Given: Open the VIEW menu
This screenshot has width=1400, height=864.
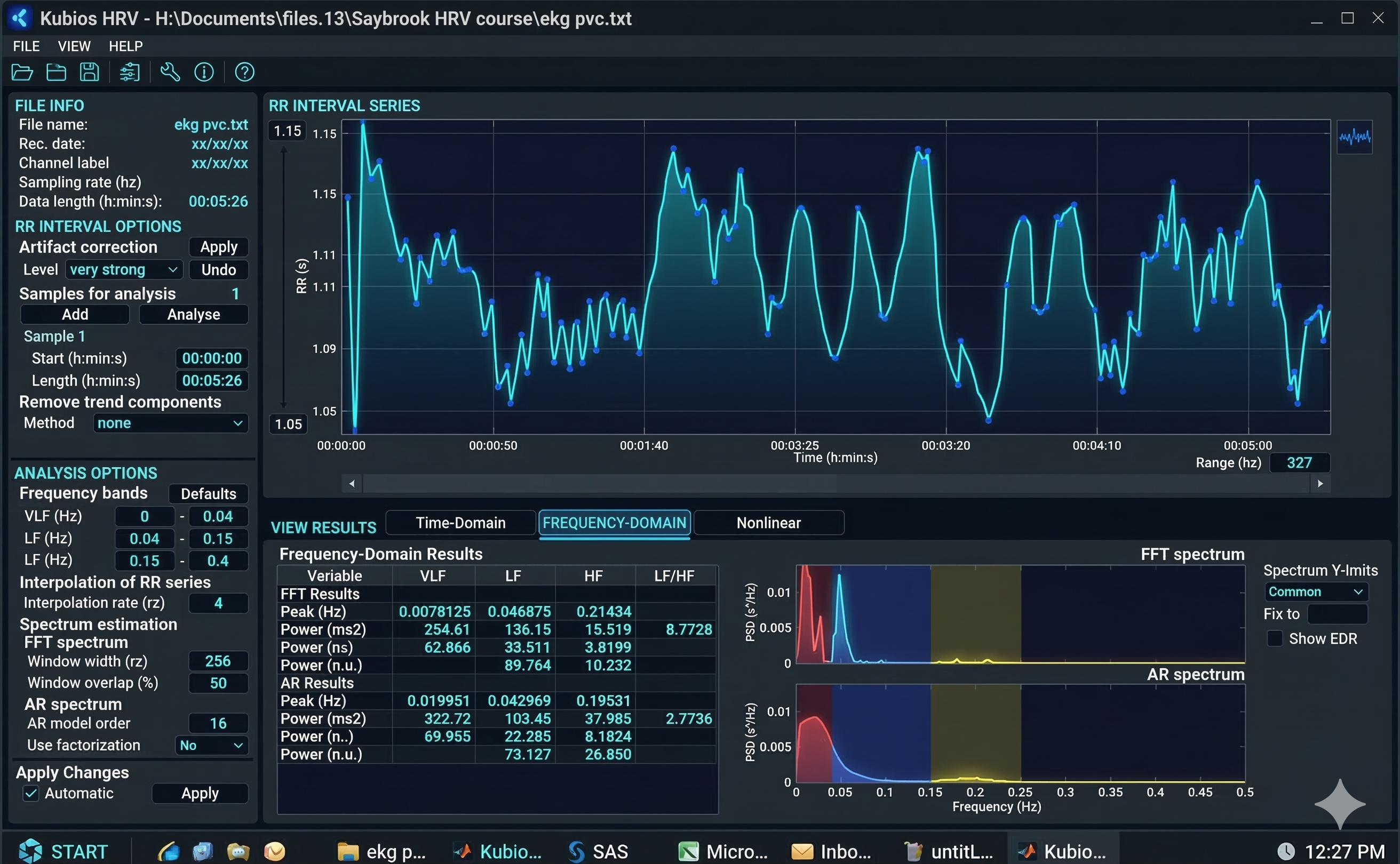Looking at the screenshot, I should click(x=74, y=46).
